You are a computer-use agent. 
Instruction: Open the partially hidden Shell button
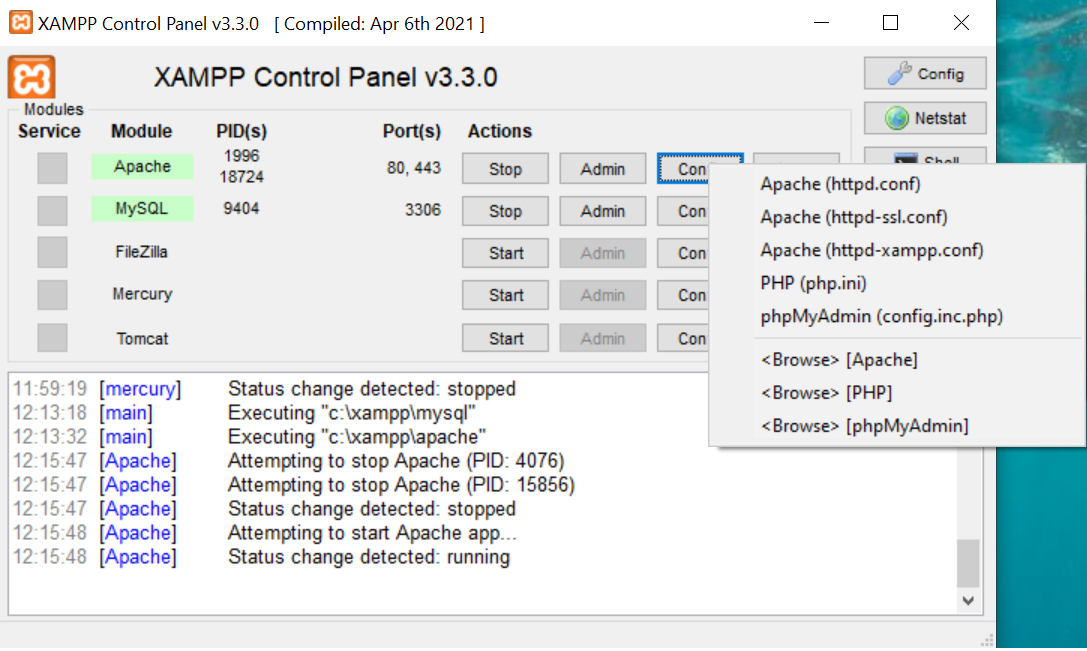(x=925, y=156)
